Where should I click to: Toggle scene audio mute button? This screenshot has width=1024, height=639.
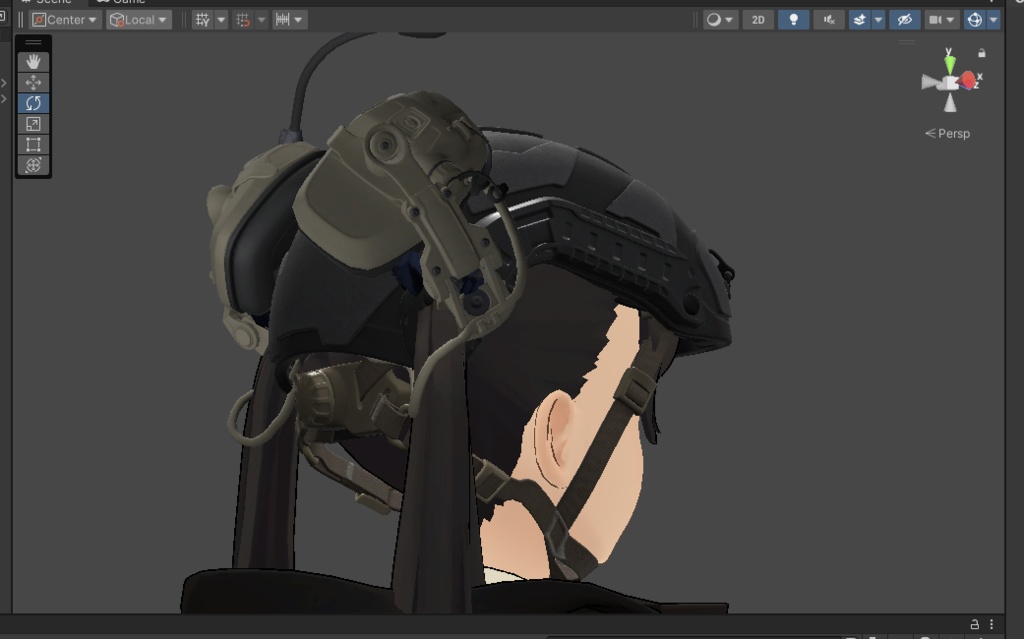[x=828, y=20]
